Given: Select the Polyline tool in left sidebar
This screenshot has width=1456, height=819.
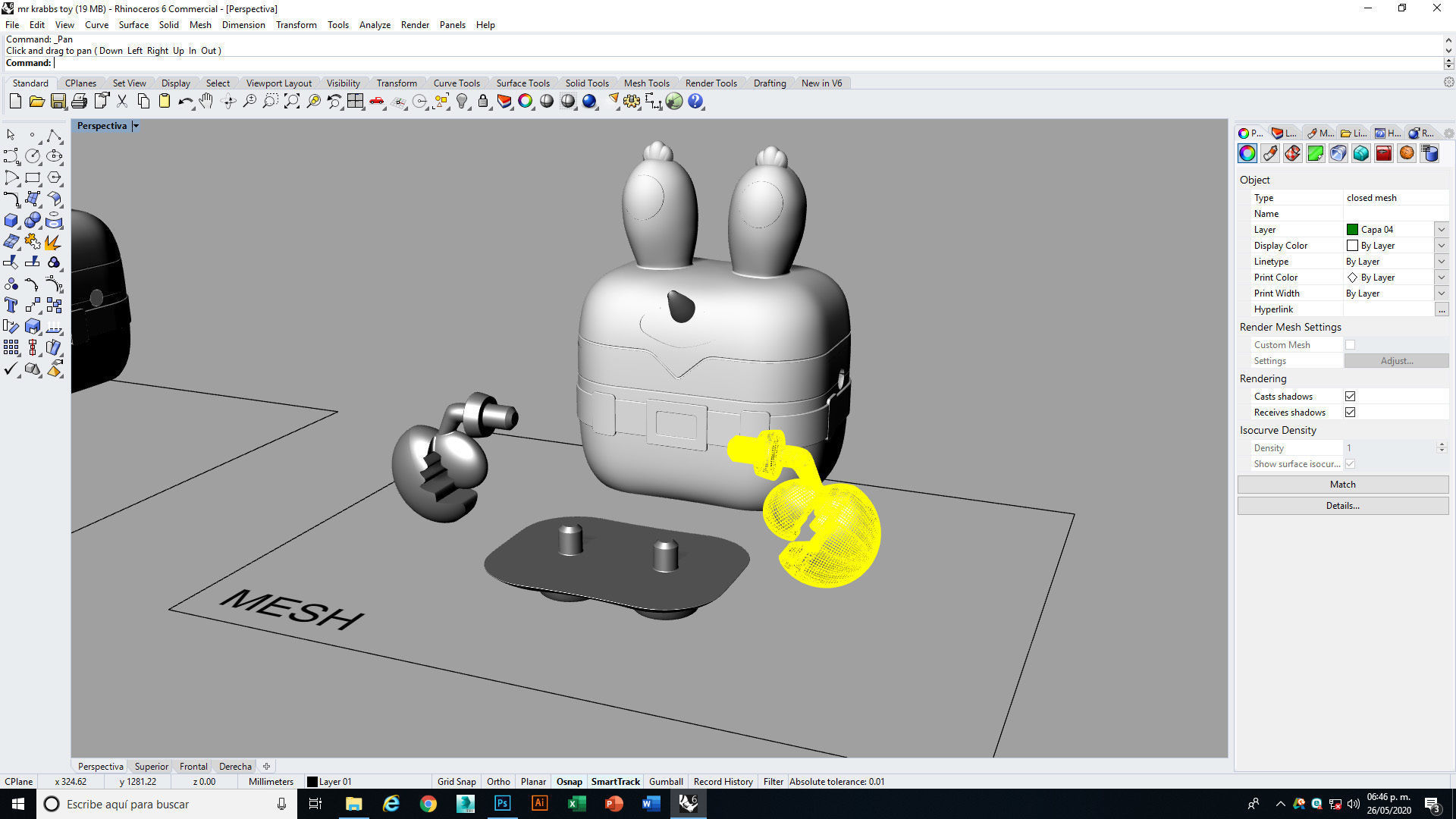Looking at the screenshot, I should tap(54, 135).
